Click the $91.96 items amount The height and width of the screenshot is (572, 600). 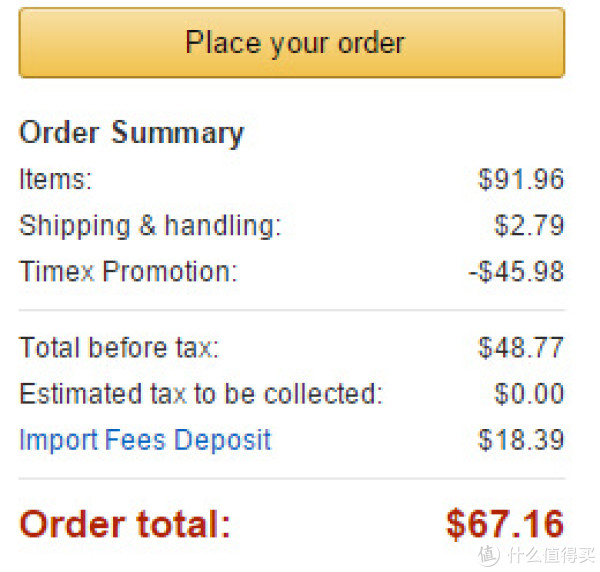tap(521, 179)
